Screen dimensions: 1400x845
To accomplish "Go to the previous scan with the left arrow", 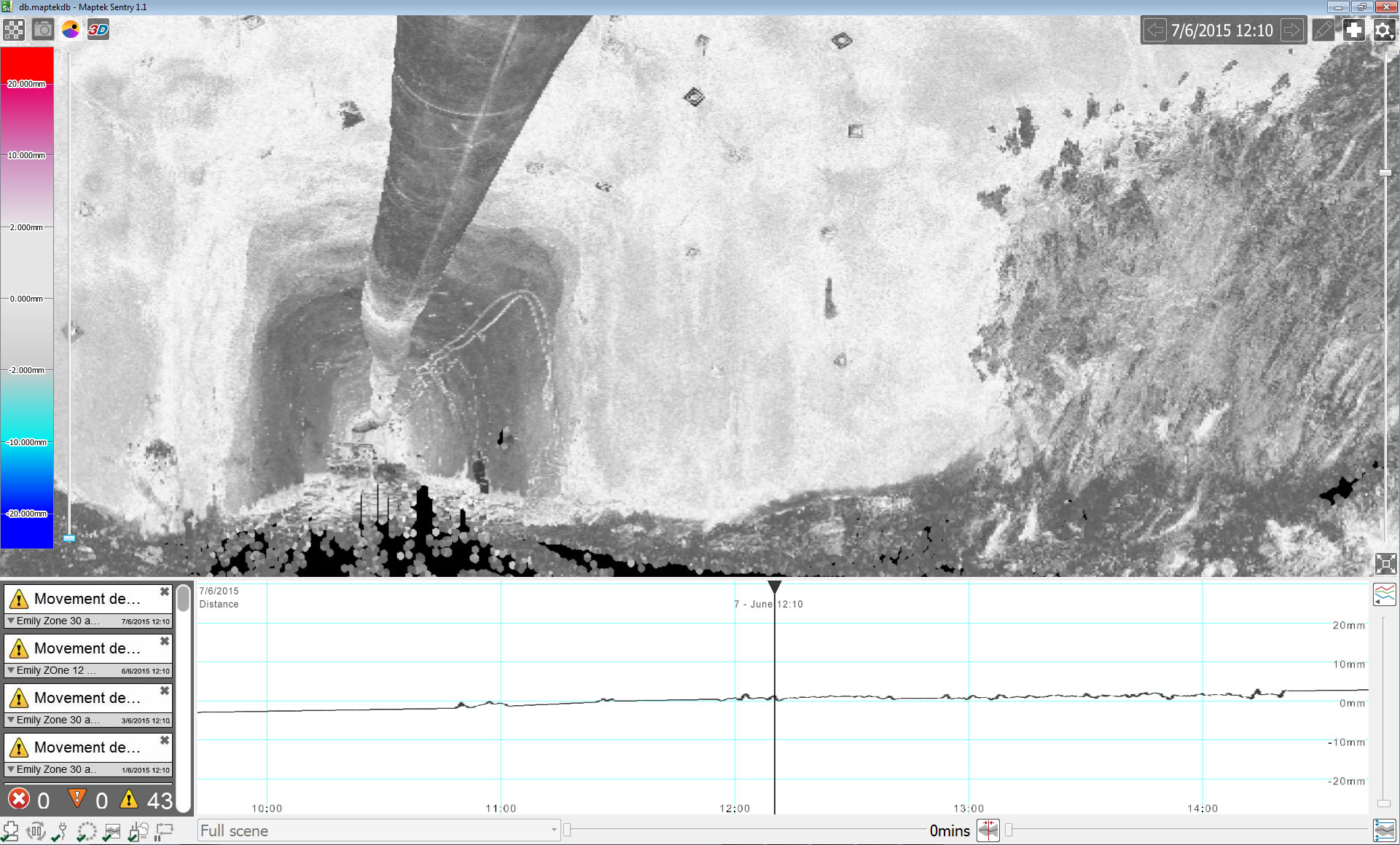I will click(x=1155, y=30).
